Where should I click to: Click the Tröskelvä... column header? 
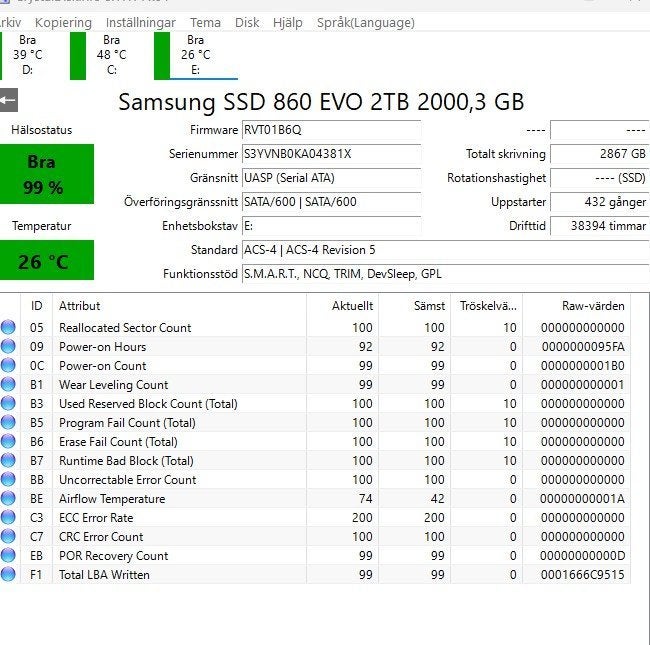pos(487,306)
